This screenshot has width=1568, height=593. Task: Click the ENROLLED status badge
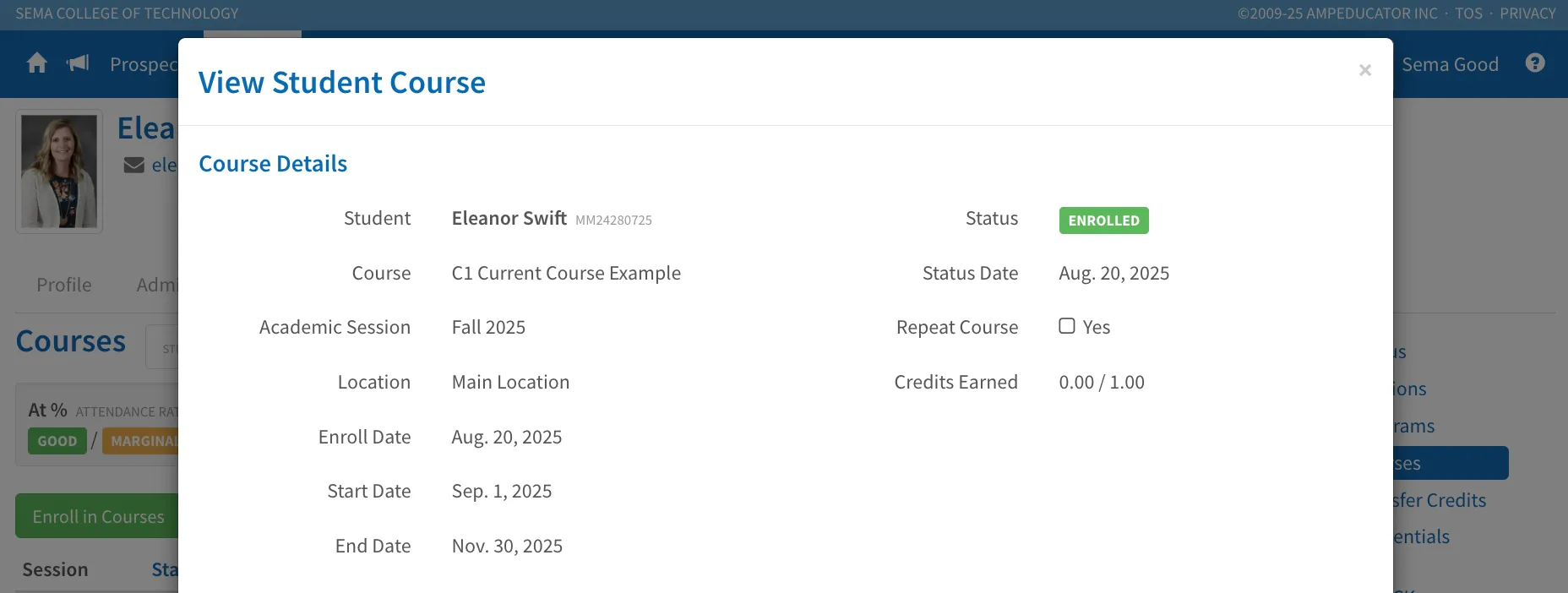pyautogui.click(x=1103, y=220)
